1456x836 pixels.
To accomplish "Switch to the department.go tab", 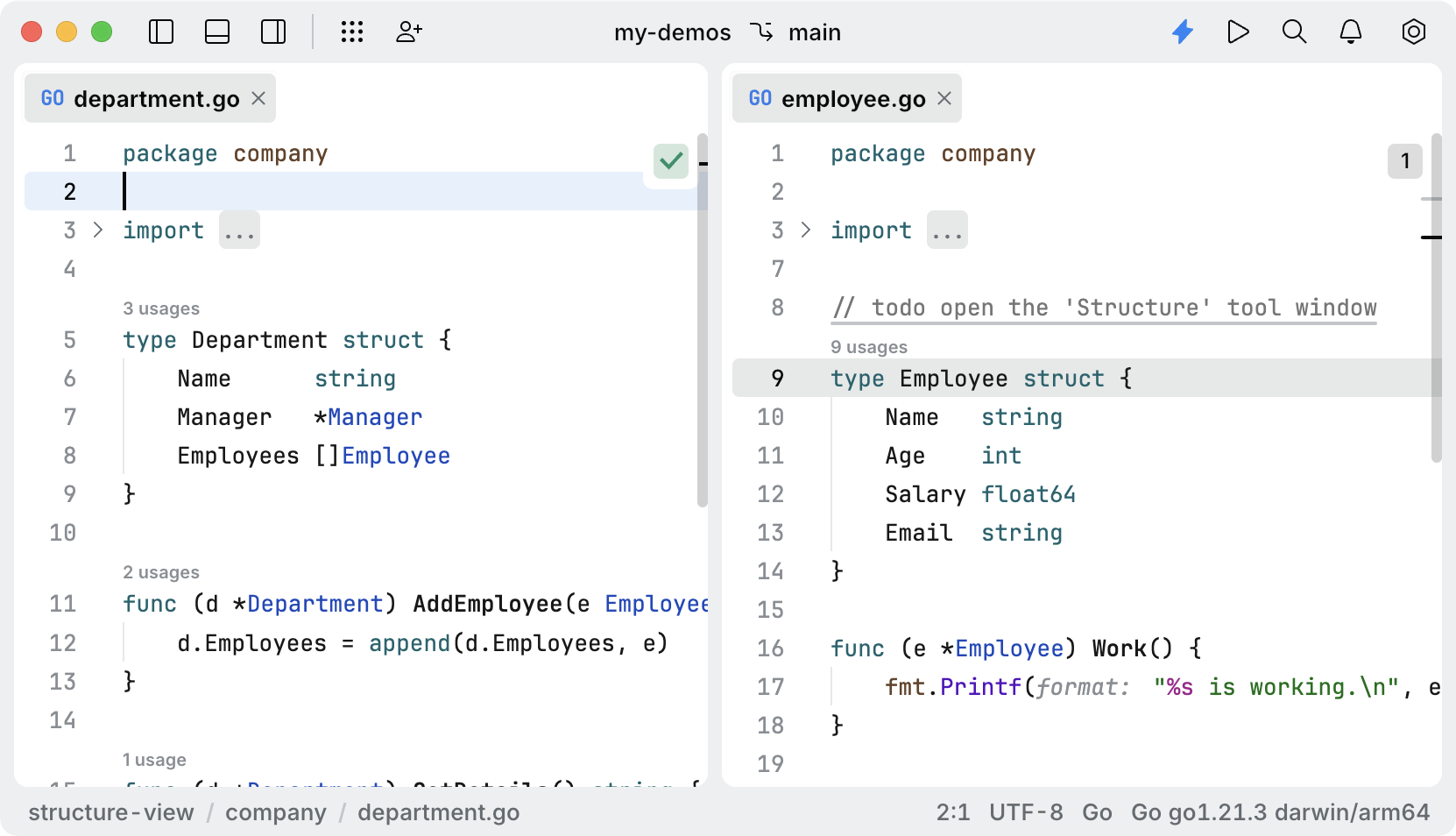I will coord(158,98).
